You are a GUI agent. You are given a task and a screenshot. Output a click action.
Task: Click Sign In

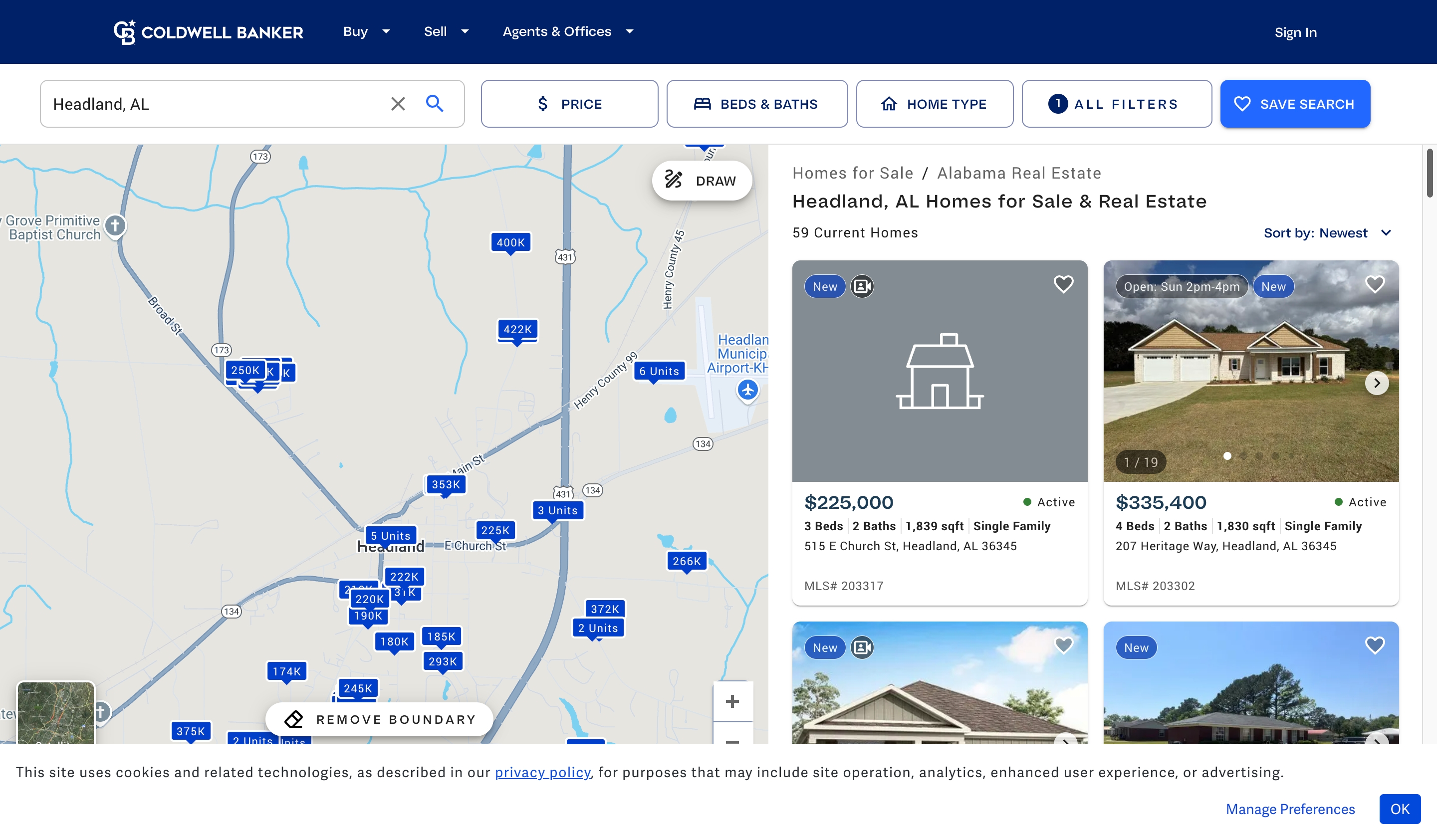pyautogui.click(x=1295, y=32)
